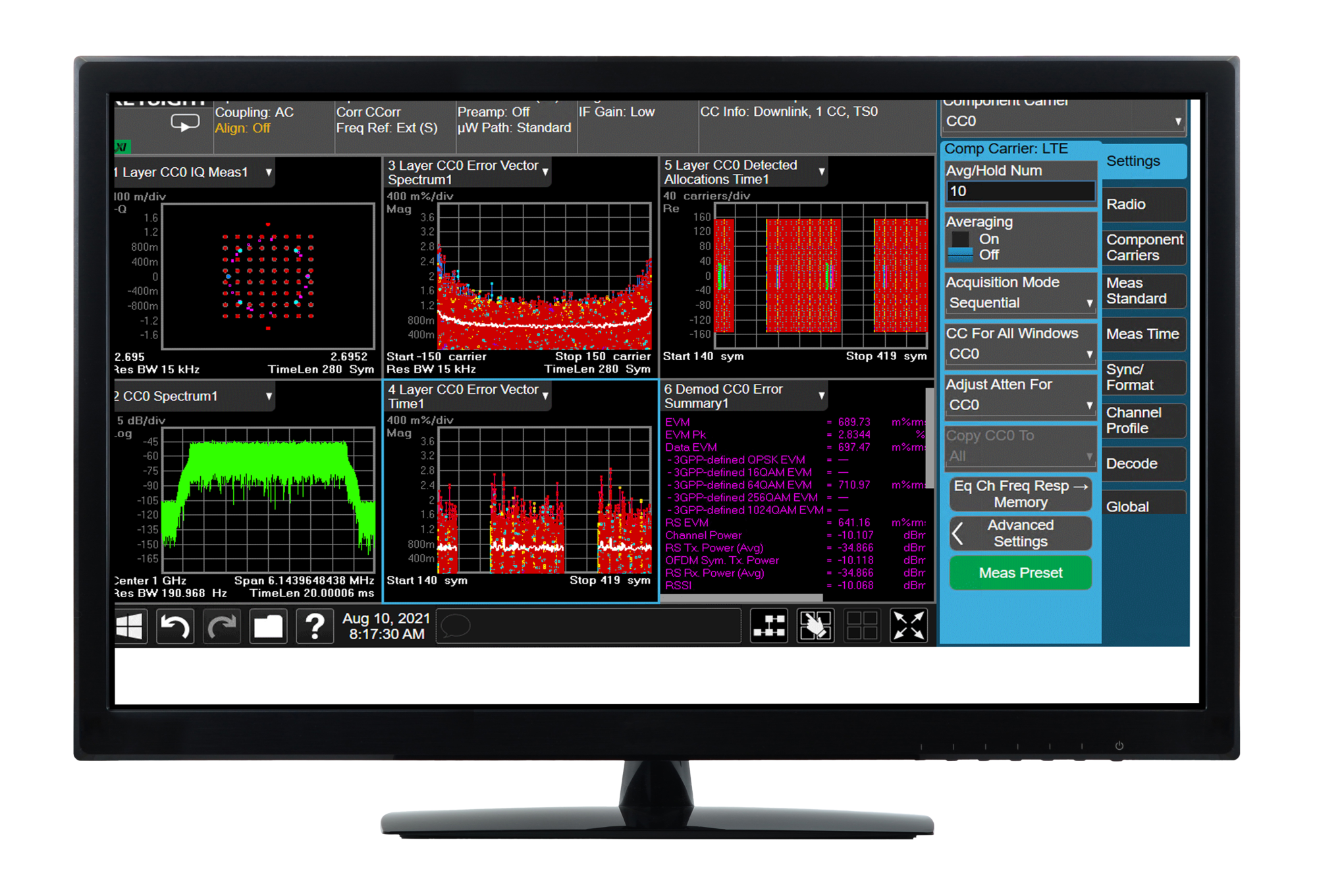Click the undo arrow icon
Image resolution: width=1317 pixels, height=896 pixels.
(175, 626)
